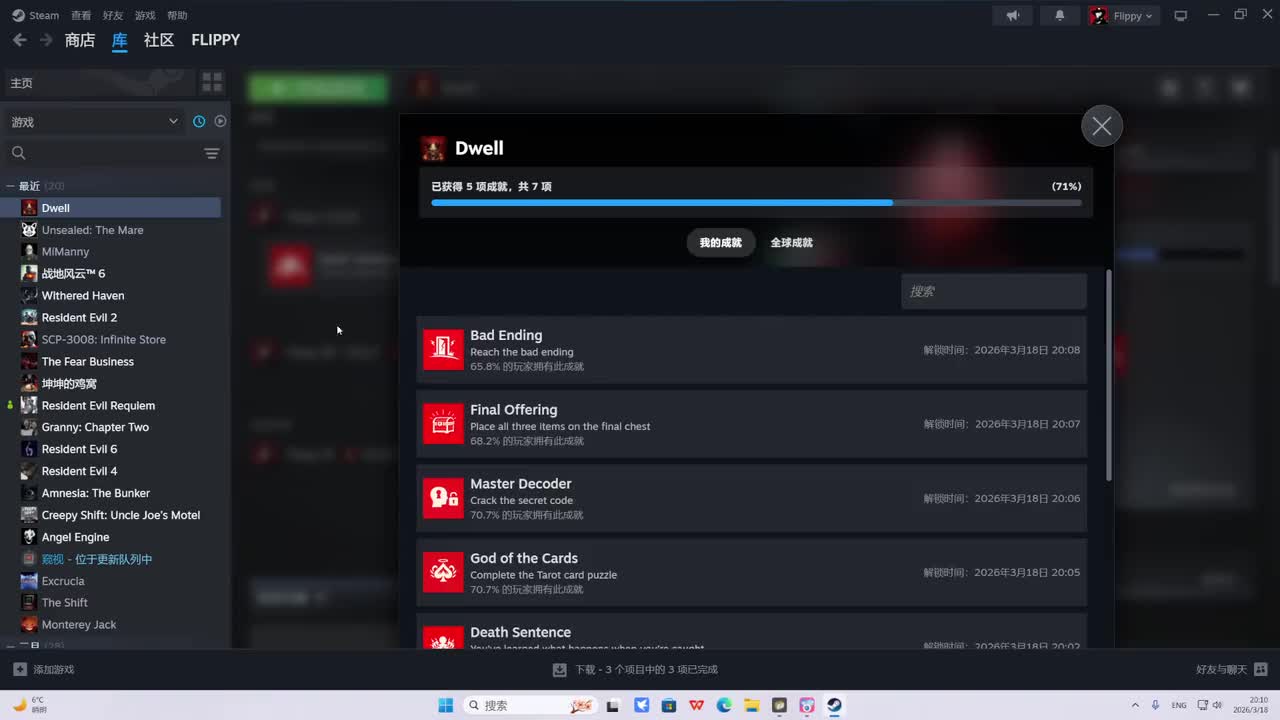Switch to the 商店 tab
The height and width of the screenshot is (720, 1280).
coord(80,40)
